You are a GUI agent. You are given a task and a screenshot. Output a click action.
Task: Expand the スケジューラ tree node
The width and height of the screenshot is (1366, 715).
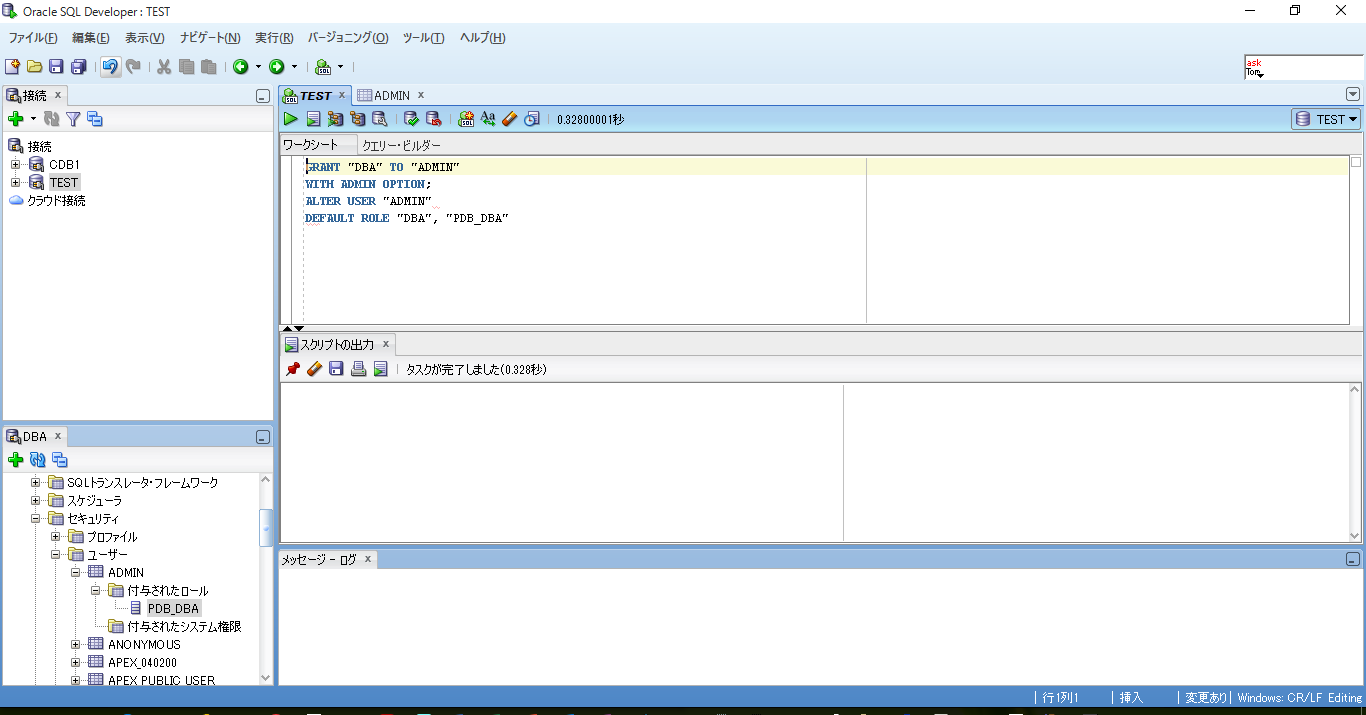(x=36, y=500)
